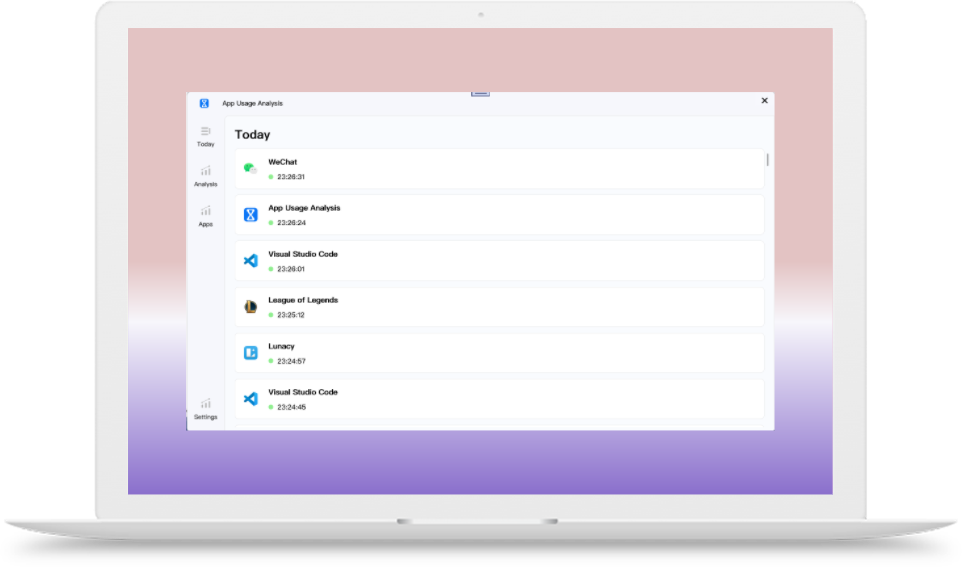Click the timestamp 23:25:12
This screenshot has width=962, height=567.
[x=291, y=315]
